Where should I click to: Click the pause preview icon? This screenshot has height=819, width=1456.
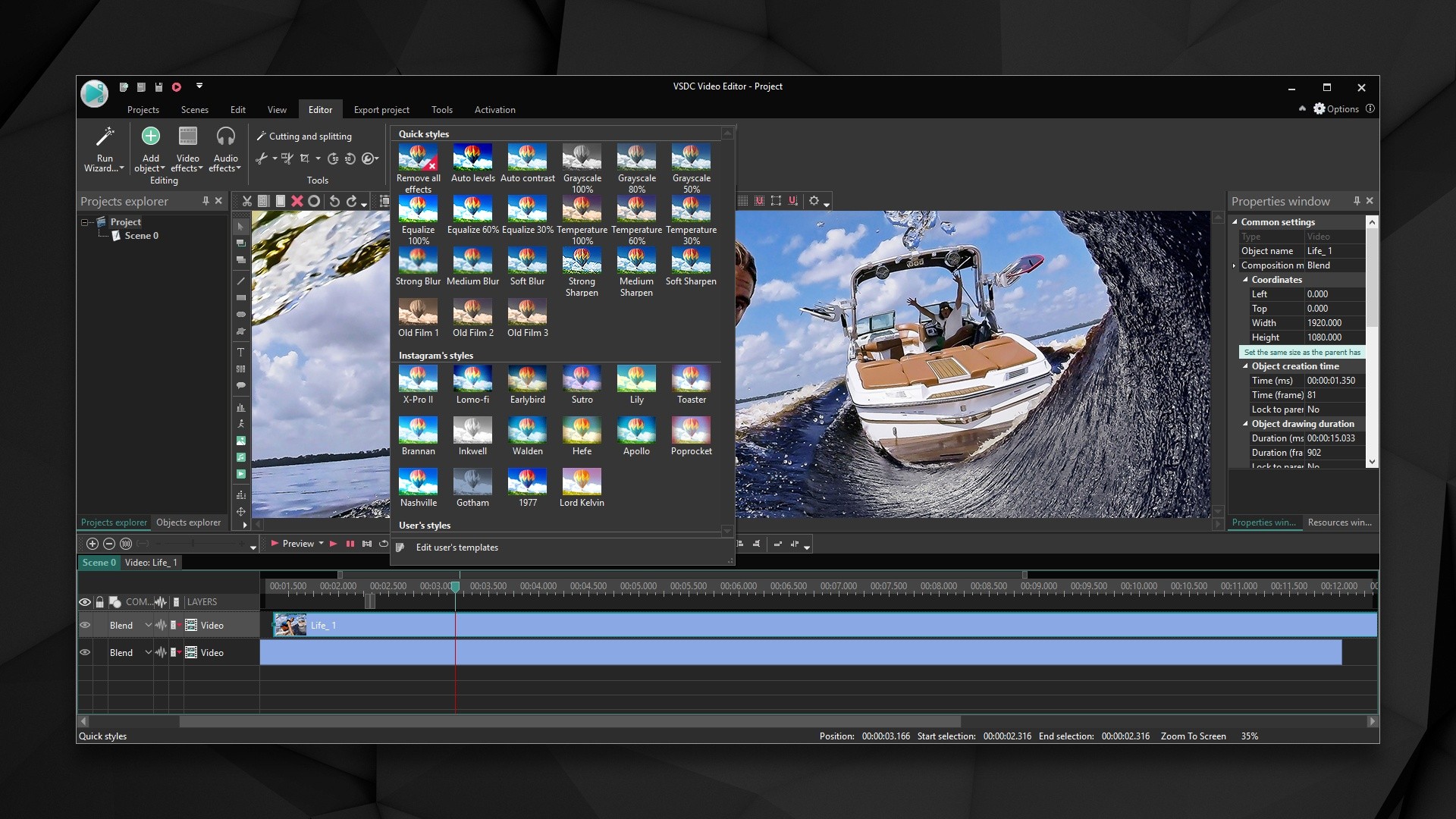tap(350, 544)
